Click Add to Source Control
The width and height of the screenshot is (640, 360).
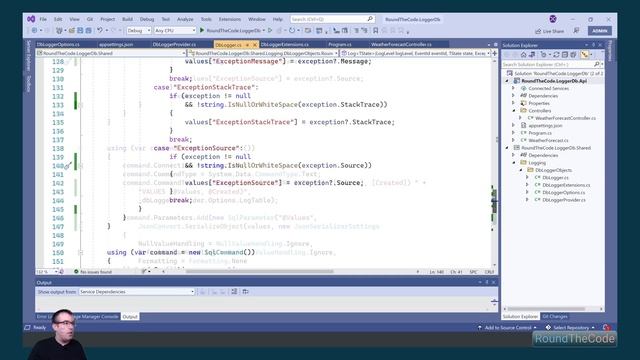click(x=507, y=327)
